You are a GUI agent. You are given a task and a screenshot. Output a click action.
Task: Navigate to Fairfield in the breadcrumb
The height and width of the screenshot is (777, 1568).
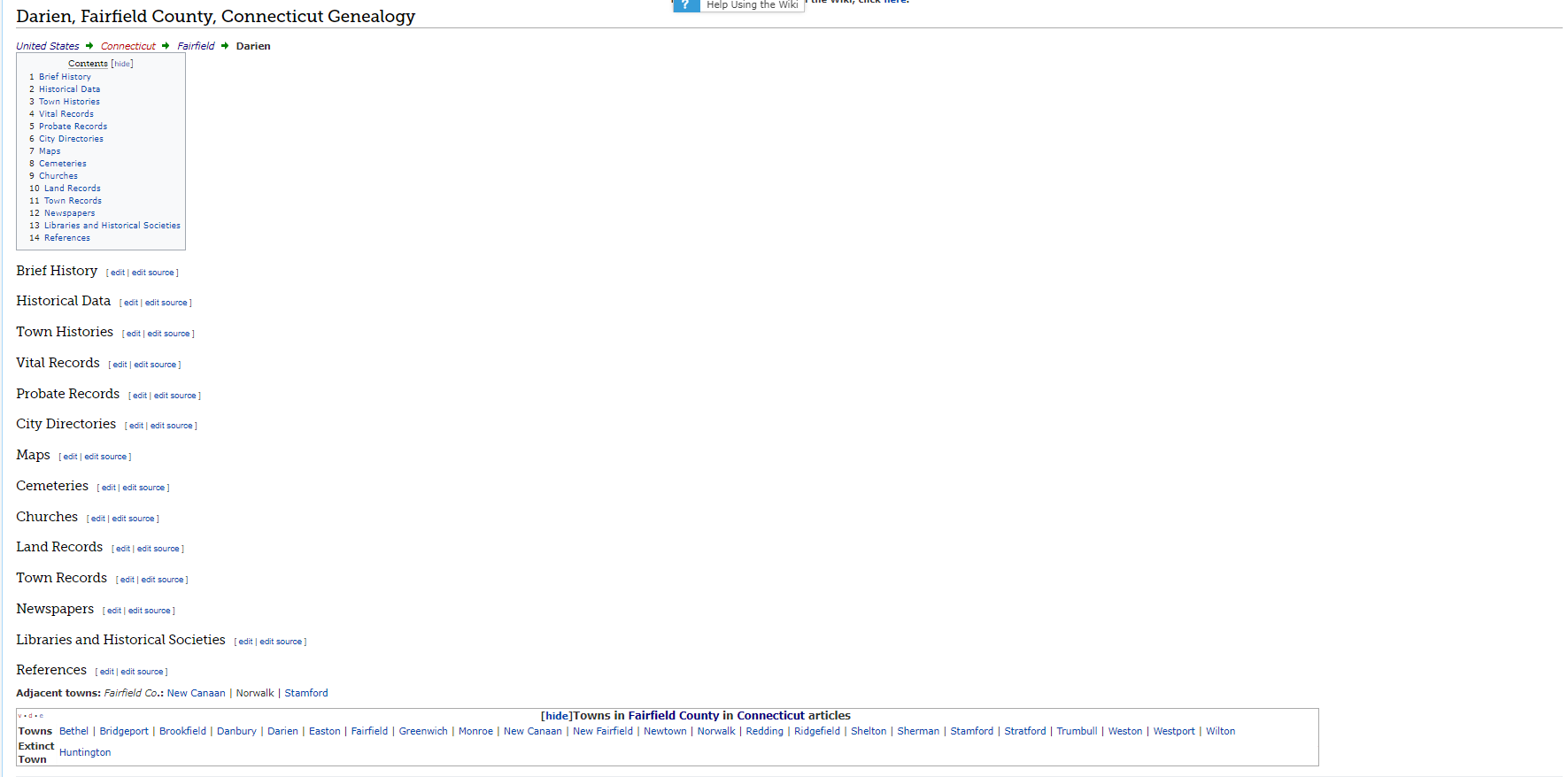[x=196, y=46]
